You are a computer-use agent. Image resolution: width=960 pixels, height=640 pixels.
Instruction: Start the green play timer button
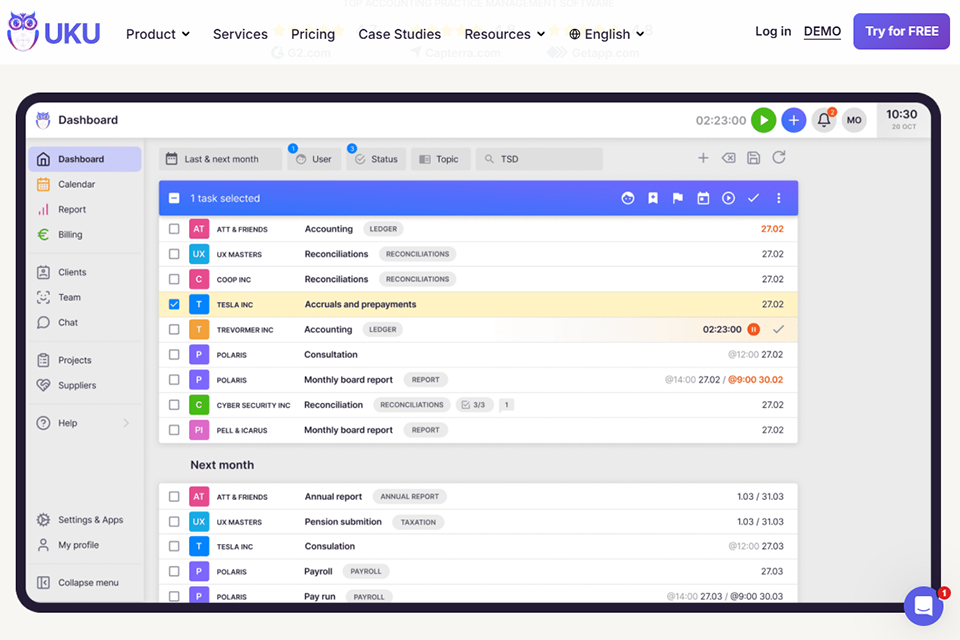[x=763, y=120]
